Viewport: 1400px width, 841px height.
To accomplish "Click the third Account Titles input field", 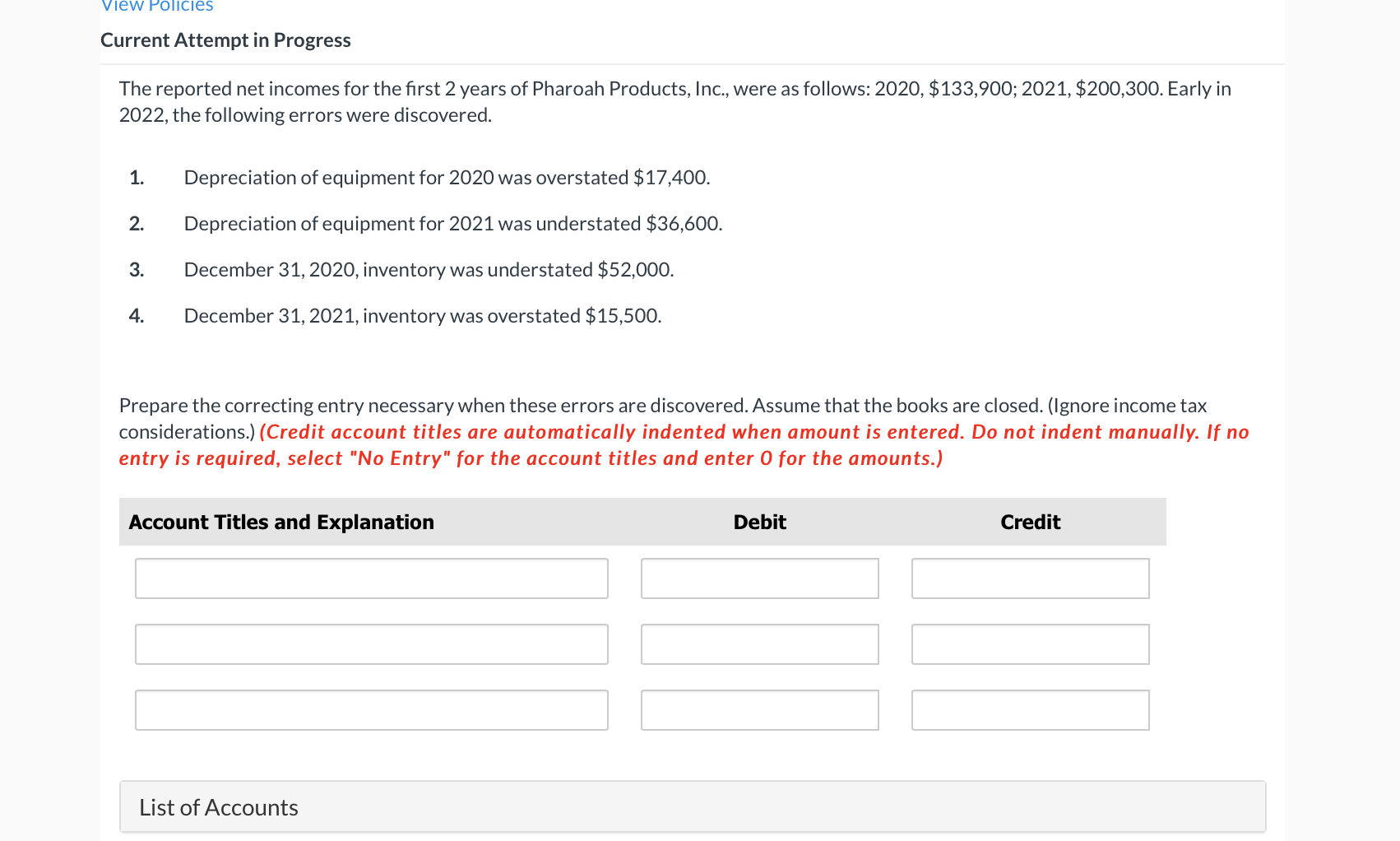I will coord(371,709).
